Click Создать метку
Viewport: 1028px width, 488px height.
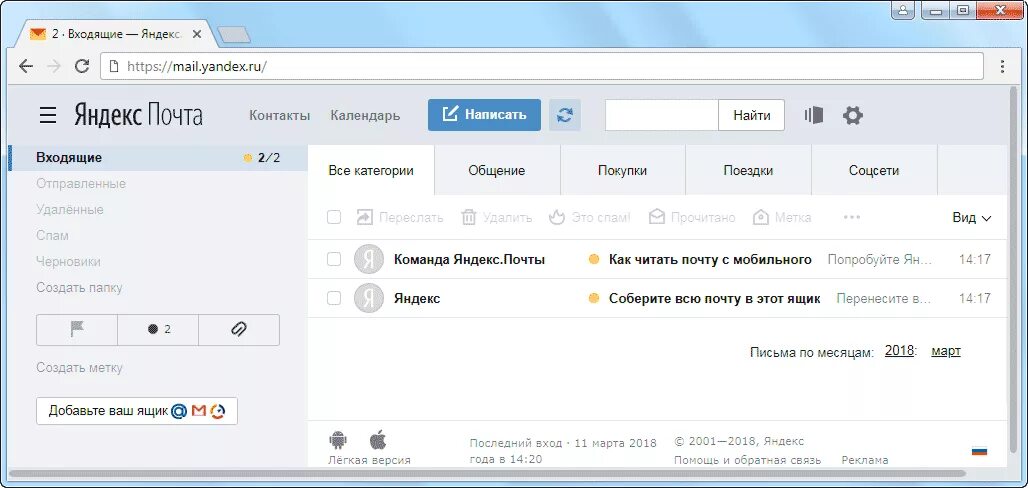[x=79, y=368]
